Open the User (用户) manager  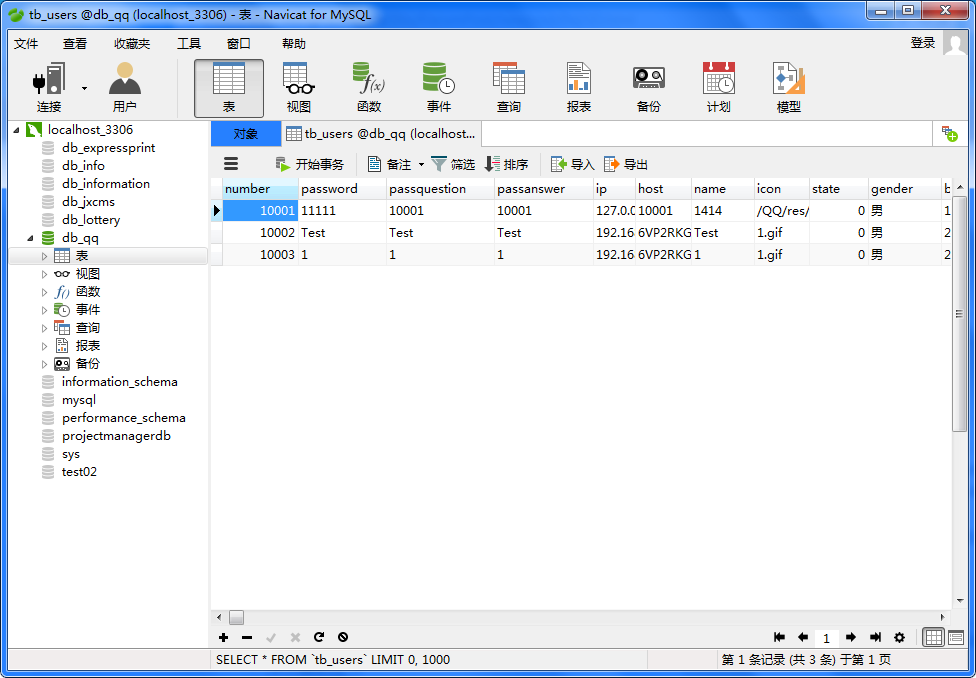pyautogui.click(x=124, y=88)
